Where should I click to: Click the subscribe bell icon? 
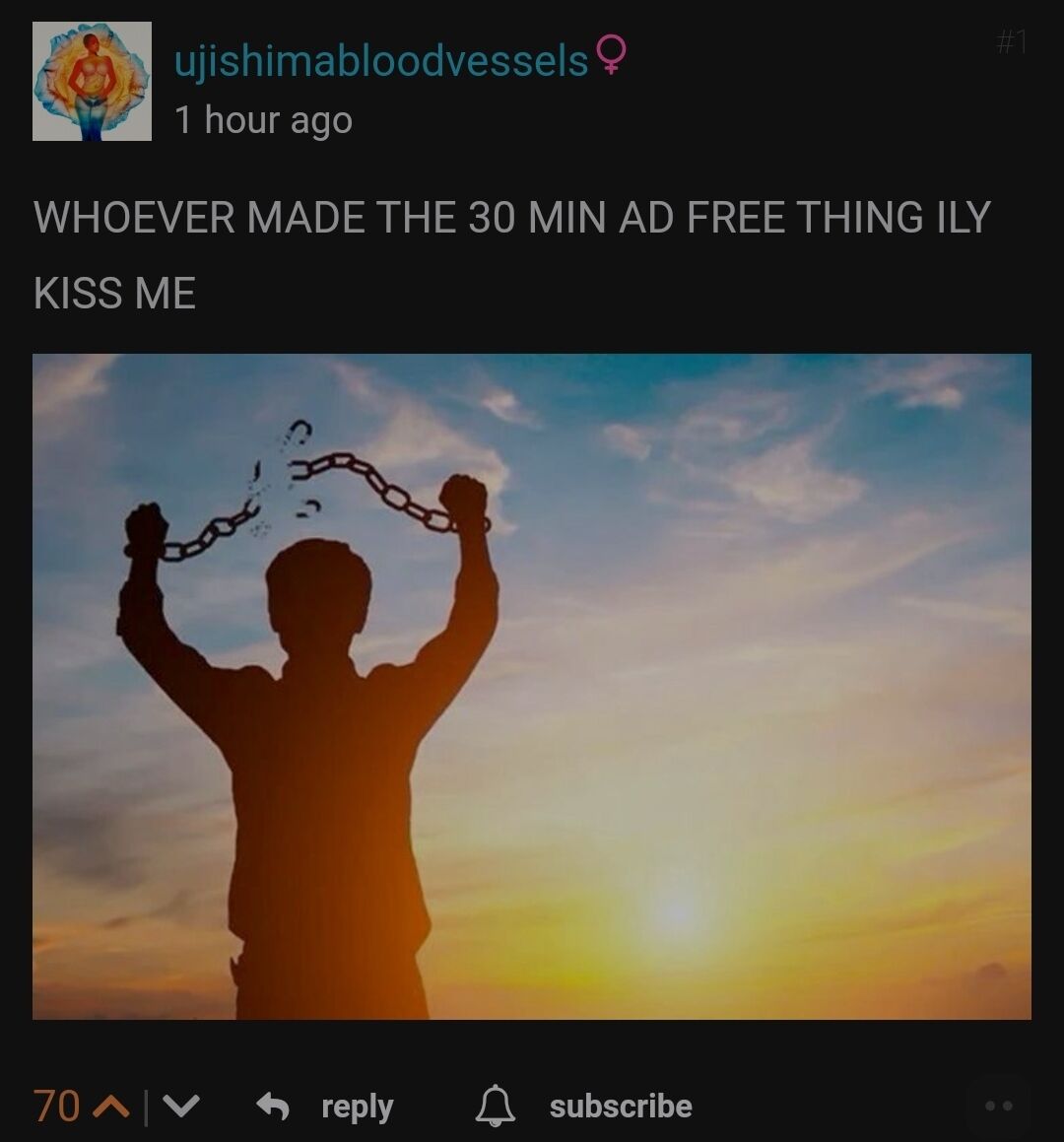496,1106
